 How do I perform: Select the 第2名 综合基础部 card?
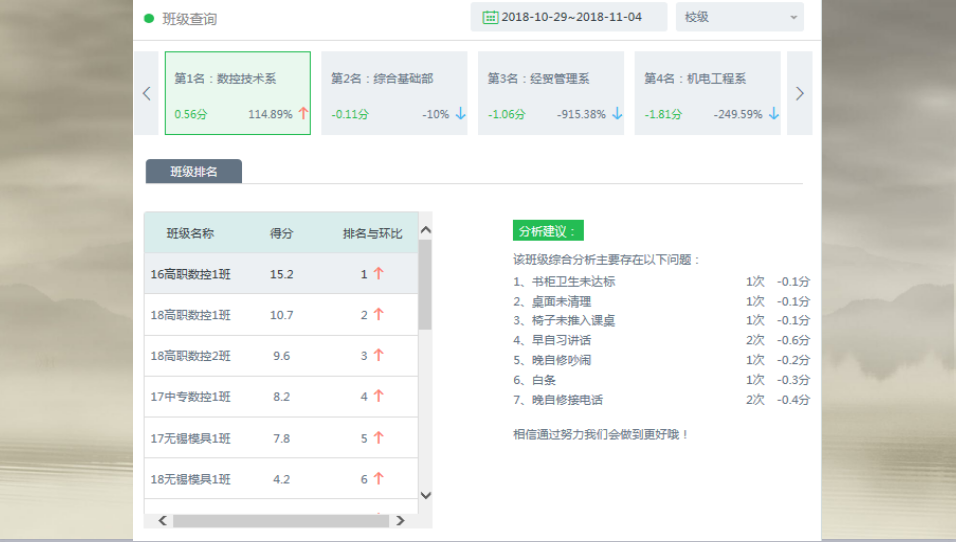[x=394, y=93]
